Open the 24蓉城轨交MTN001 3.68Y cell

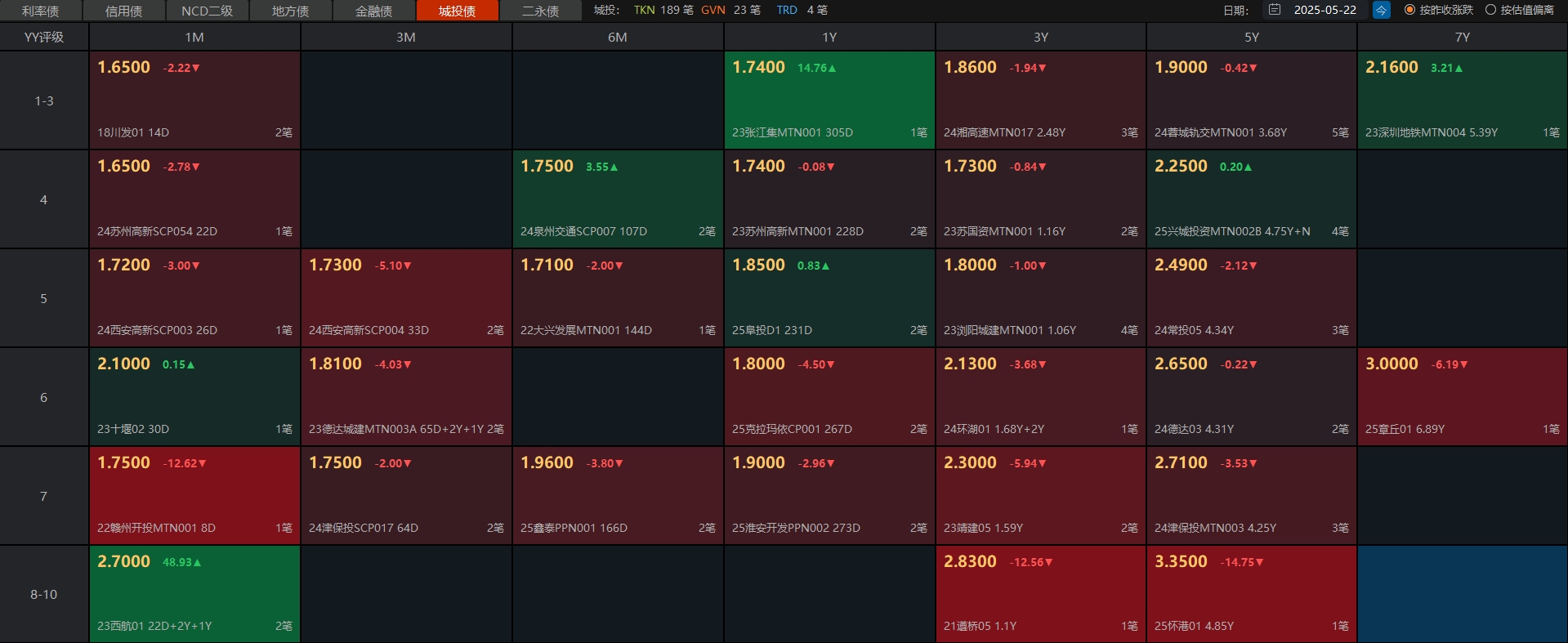(1252, 100)
